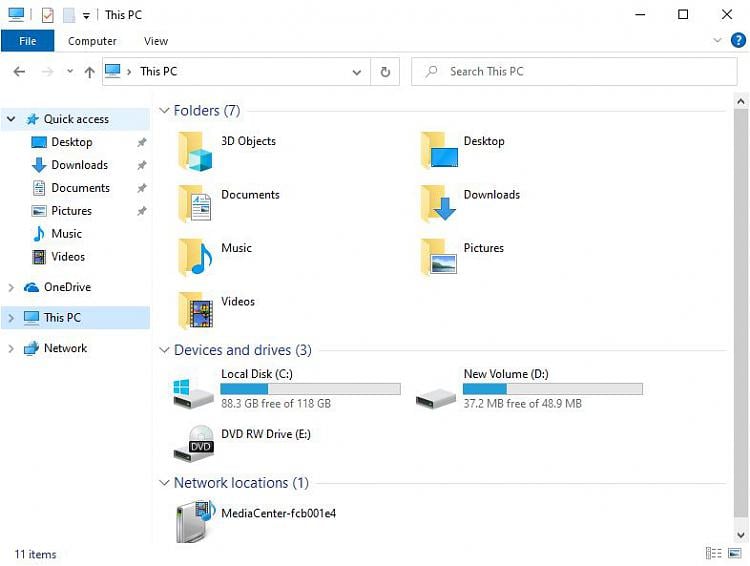Maximize the This PC window
This screenshot has width=750, height=566.
683,15
